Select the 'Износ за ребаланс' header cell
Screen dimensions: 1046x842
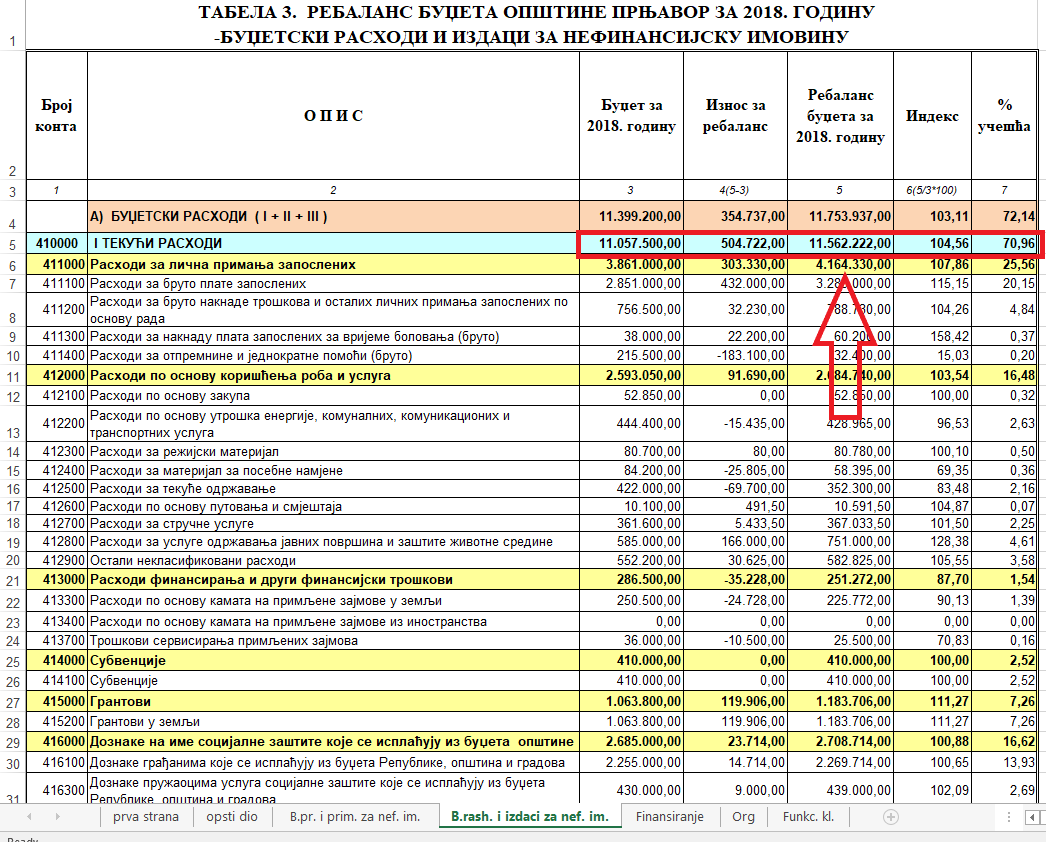tap(736, 115)
